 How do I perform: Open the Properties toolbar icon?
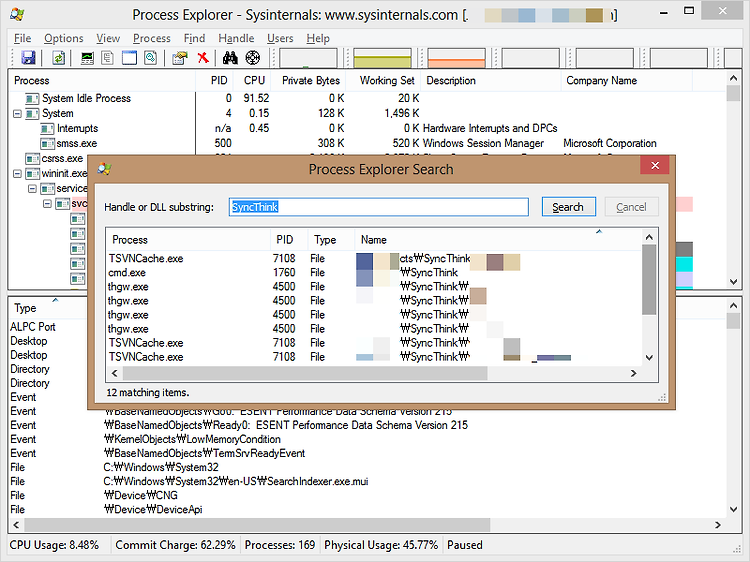point(180,58)
